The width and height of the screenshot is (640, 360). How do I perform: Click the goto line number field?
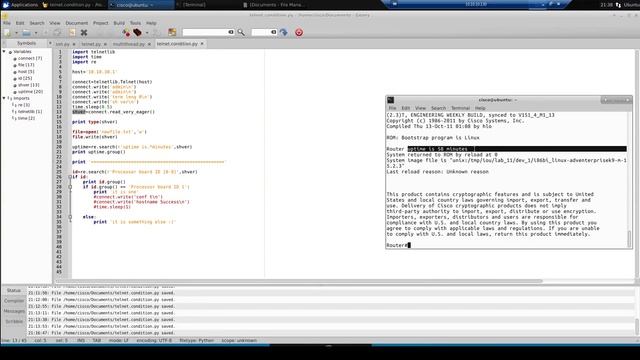point(264,32)
